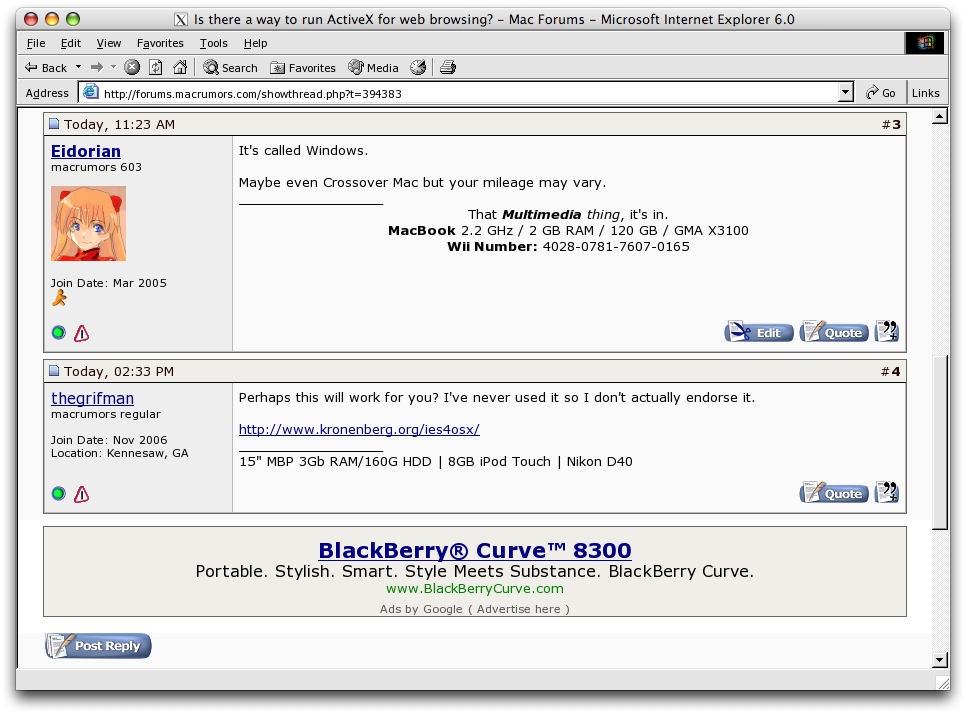Open Eidorian's user profile link

(x=86, y=151)
